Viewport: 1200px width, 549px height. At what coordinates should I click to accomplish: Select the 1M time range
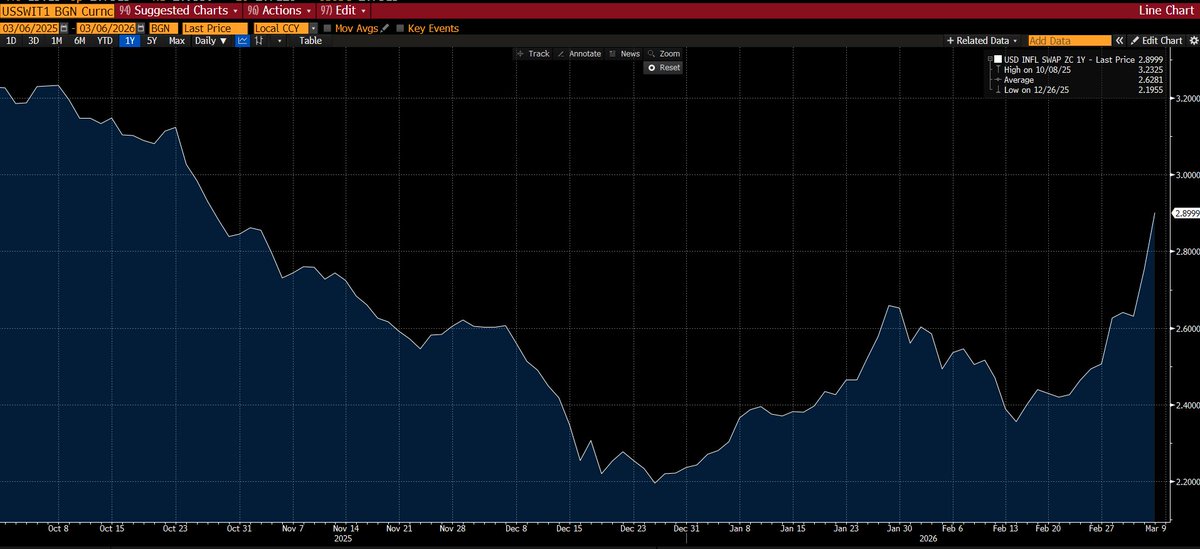[x=56, y=40]
